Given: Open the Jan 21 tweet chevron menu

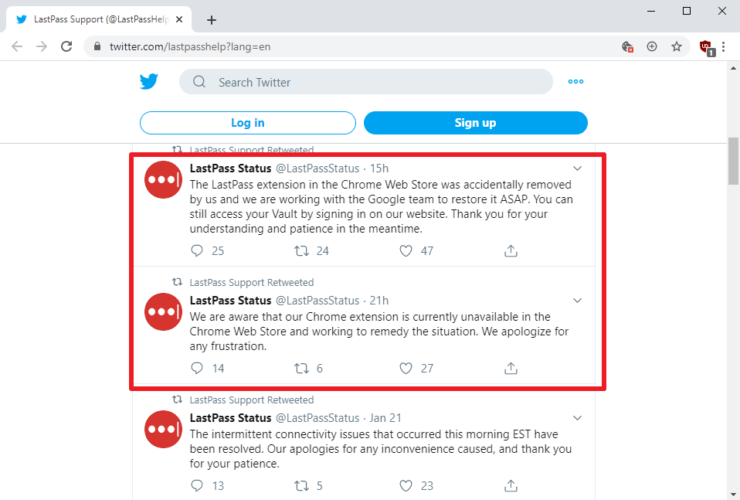Looking at the screenshot, I should [577, 418].
